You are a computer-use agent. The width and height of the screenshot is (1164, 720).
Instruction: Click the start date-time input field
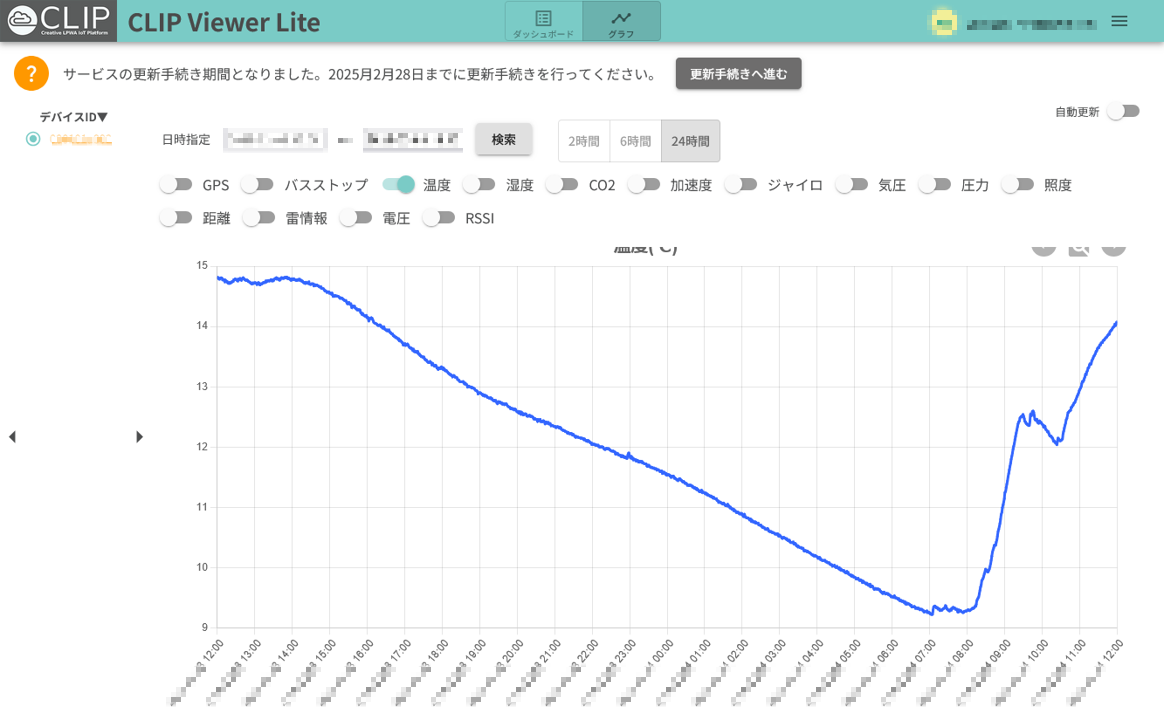[x=275, y=140]
